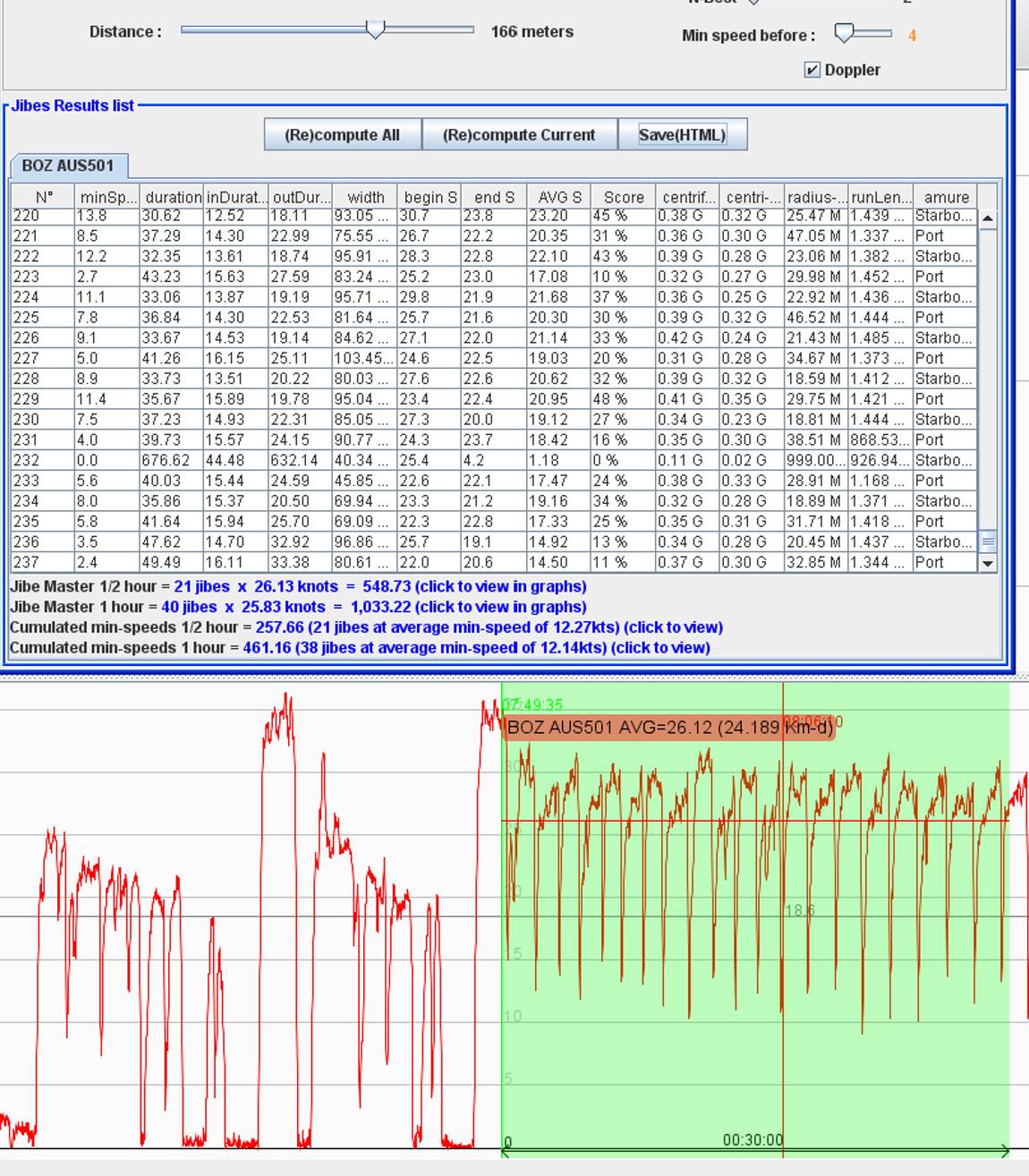
Task: Click the Min speed before slider handle
Action: tap(844, 33)
